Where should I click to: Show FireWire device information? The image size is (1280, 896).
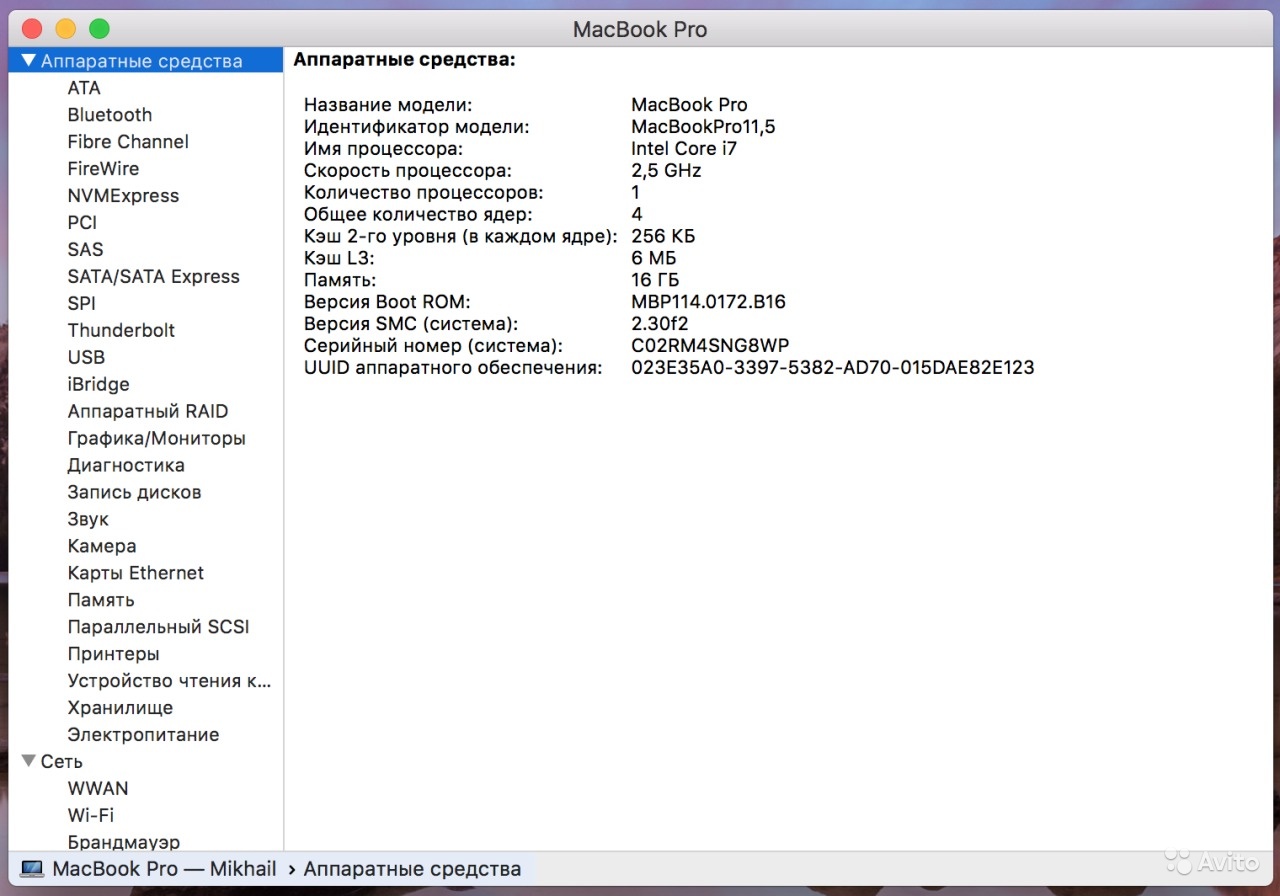pos(103,169)
